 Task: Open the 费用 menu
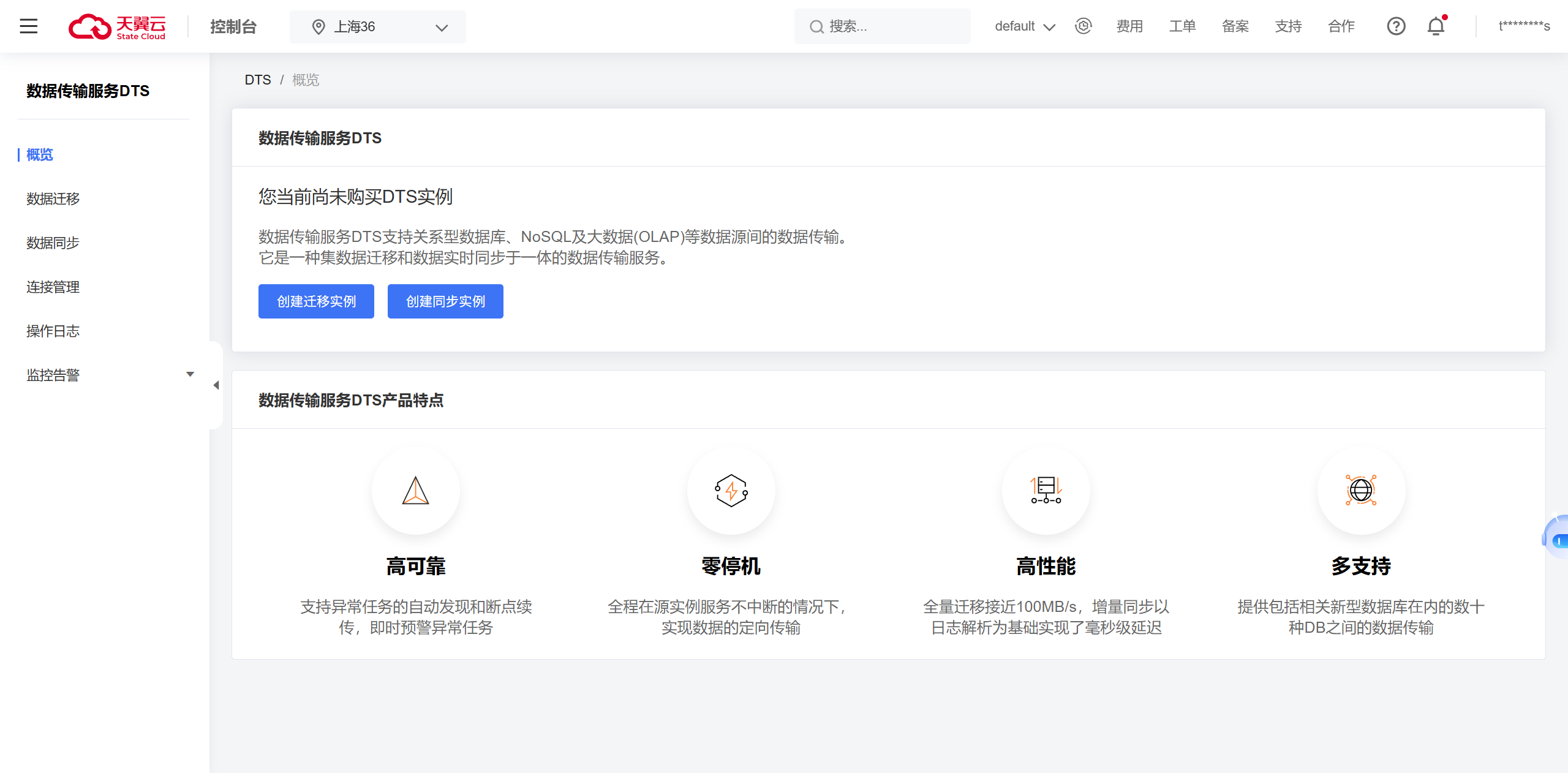pos(1129,26)
